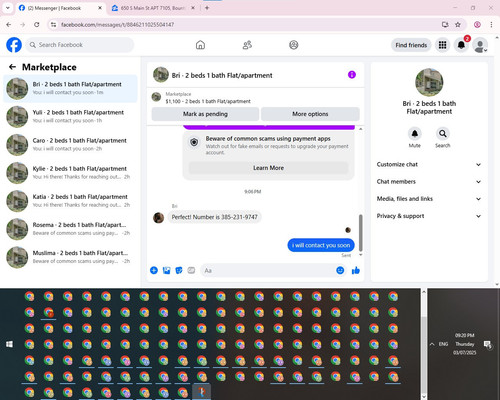Click the taskbar overflow scrollbar

(424, 353)
